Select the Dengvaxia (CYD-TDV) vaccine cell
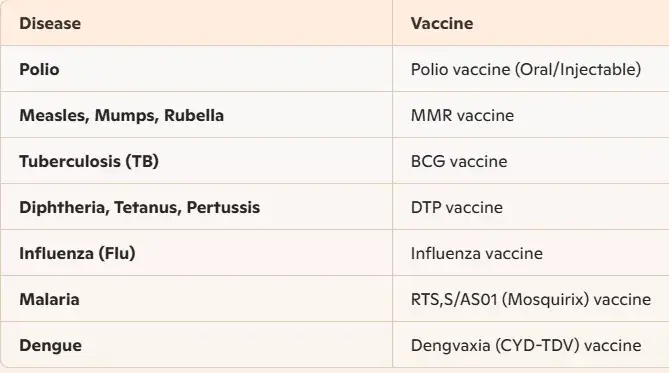The width and height of the screenshot is (669, 373). [531, 345]
